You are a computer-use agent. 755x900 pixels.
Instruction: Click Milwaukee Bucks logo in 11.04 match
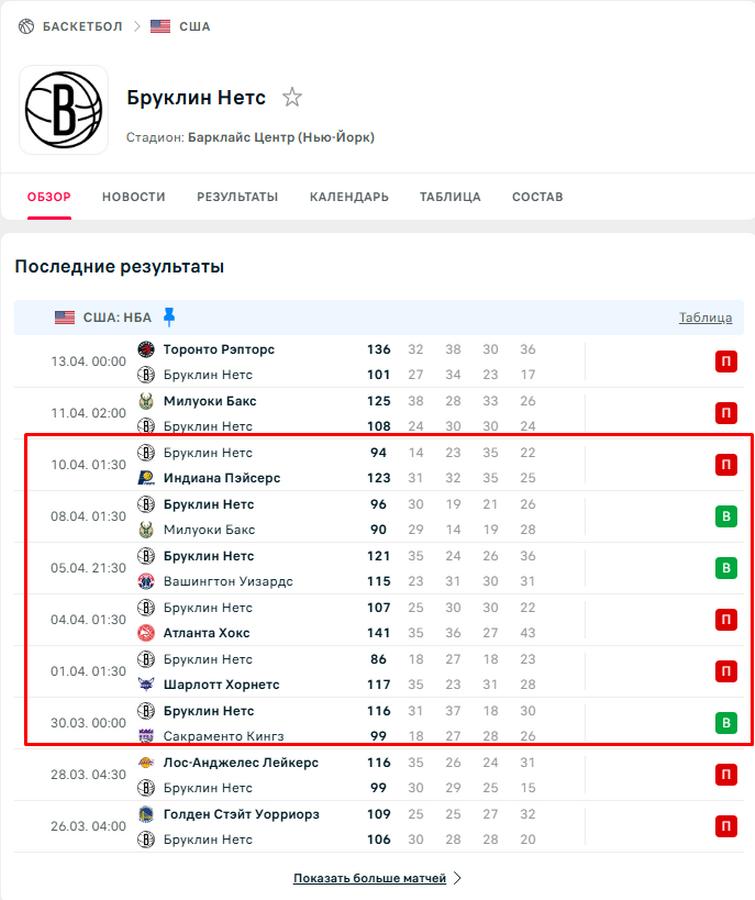point(146,401)
